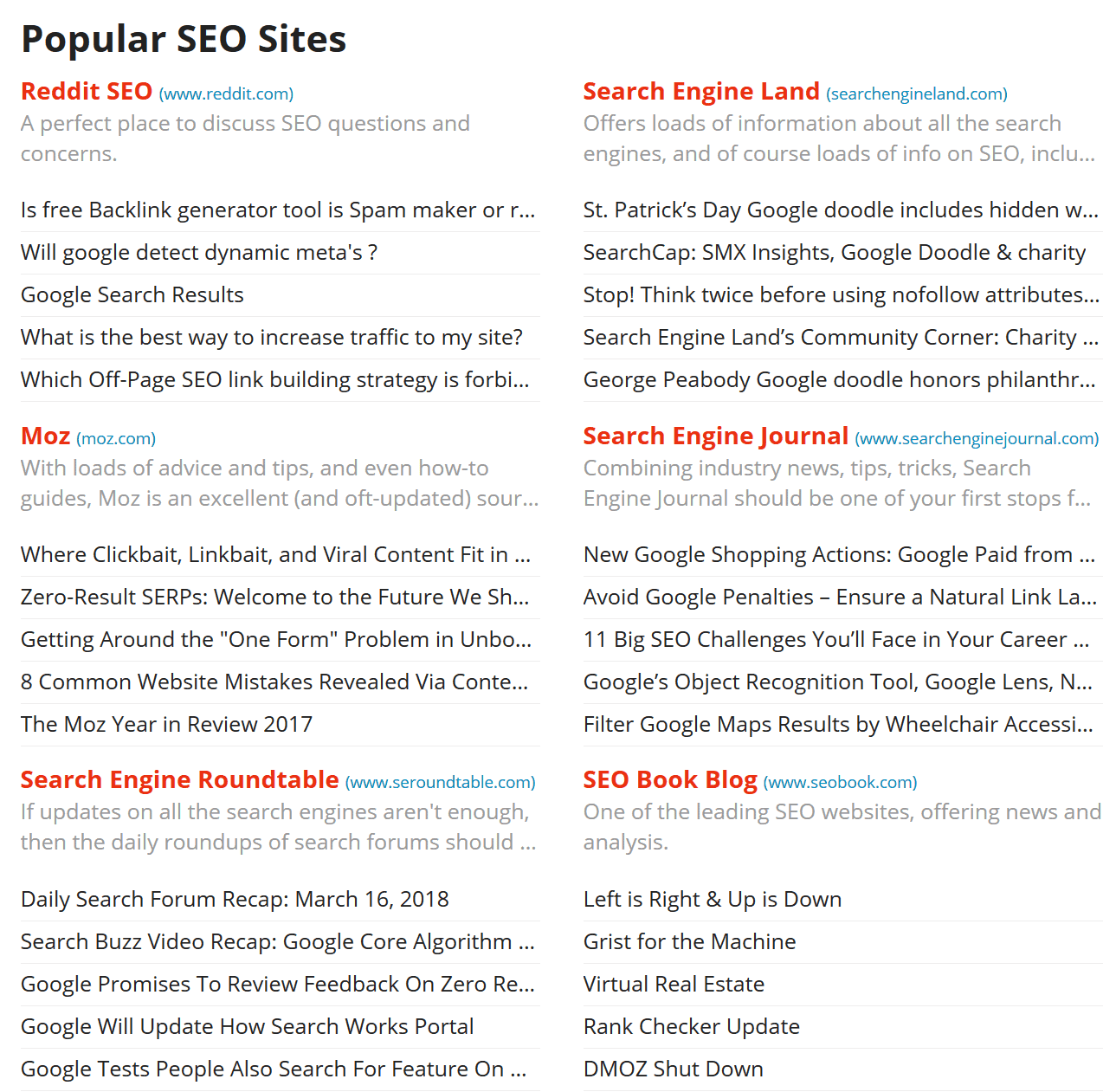Visit the www.searchenginejournal.com URL link

977,438
